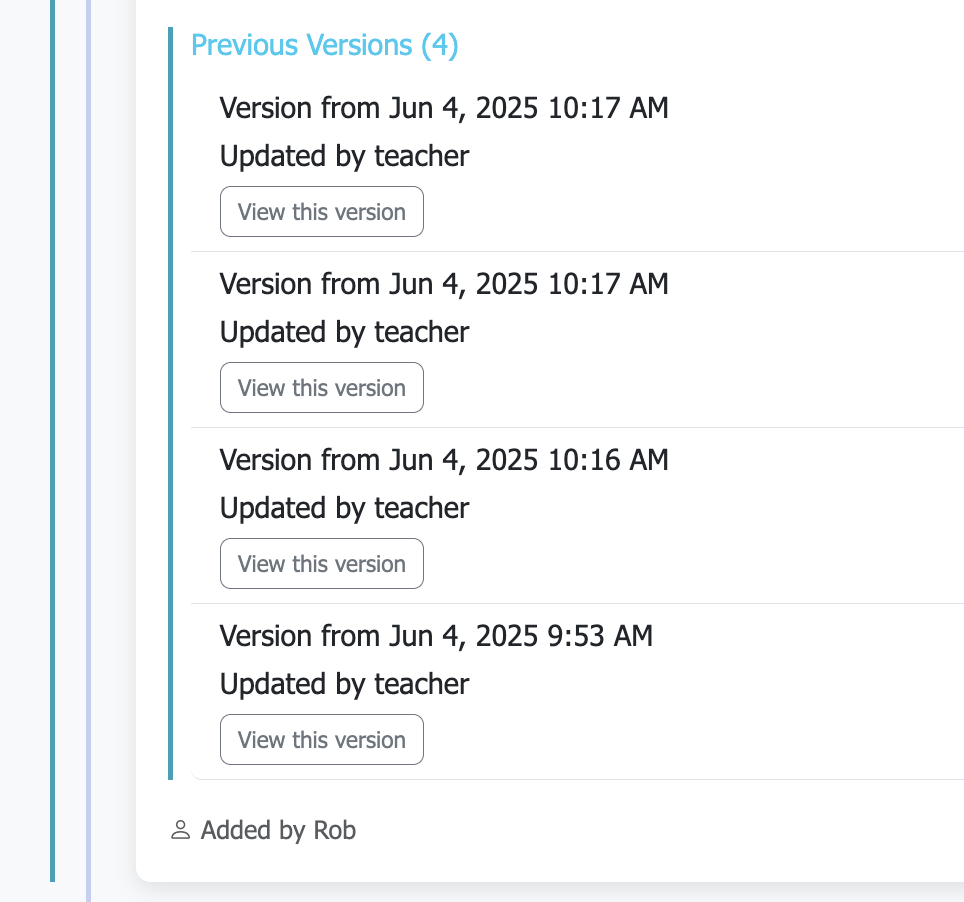Collapse the Previous Versions (4) section
The height and width of the screenshot is (902, 964).
click(324, 45)
